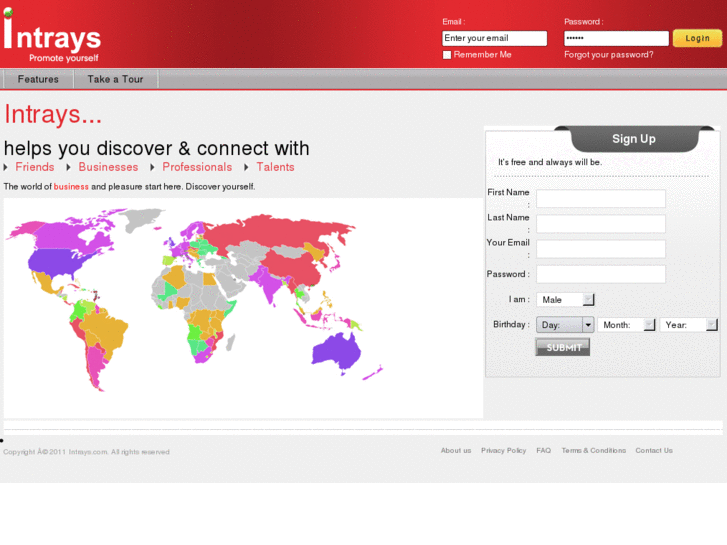Viewport: 727px width, 545px height.
Task: Click the arrow bullet before Friends
Action: (6, 167)
